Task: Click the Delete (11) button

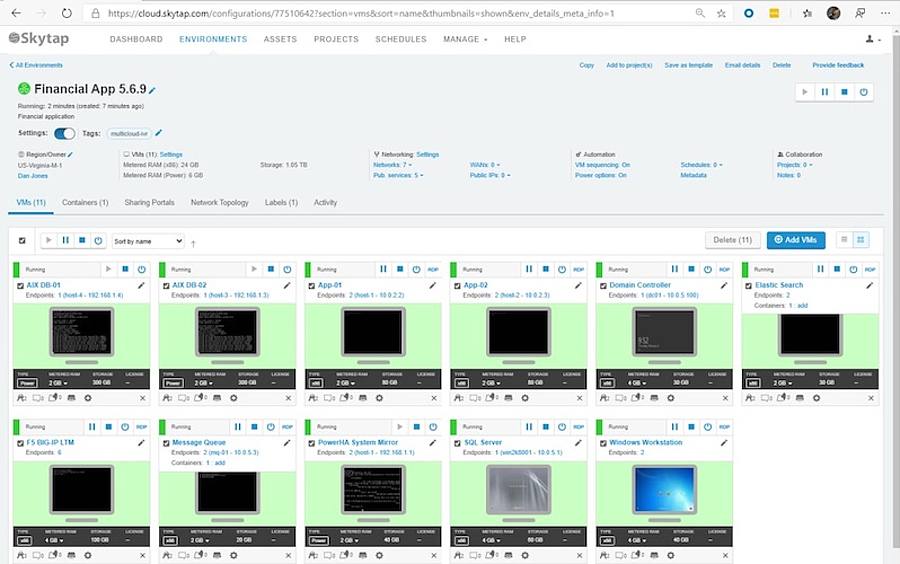Action: tap(732, 240)
